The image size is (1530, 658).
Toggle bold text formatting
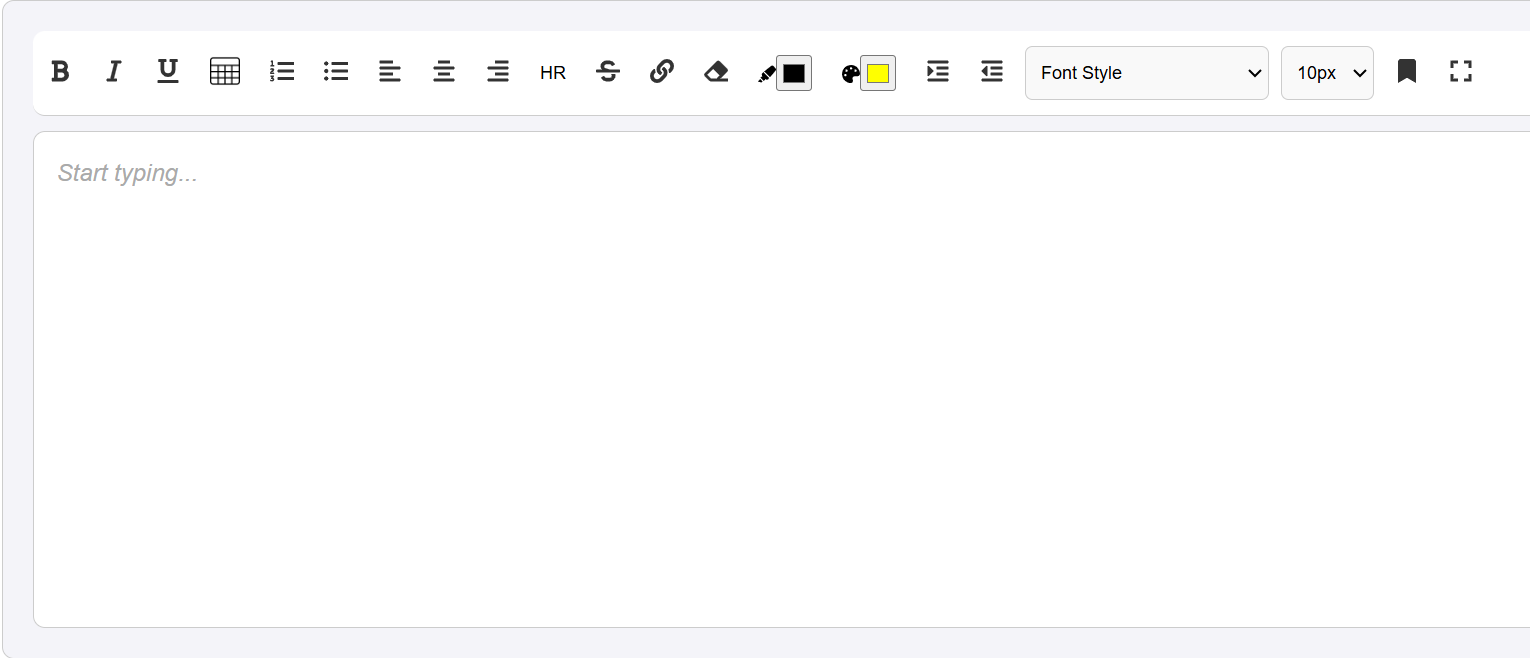(x=60, y=72)
